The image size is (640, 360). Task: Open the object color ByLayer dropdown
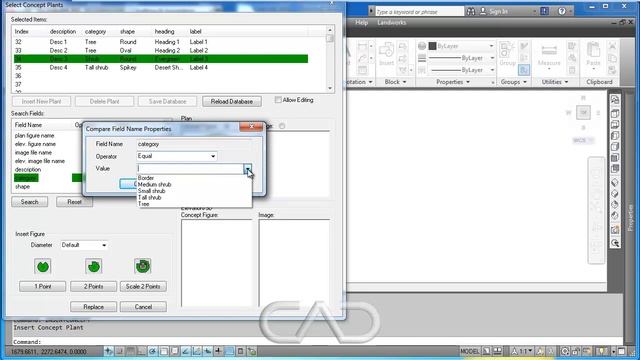(x=491, y=46)
